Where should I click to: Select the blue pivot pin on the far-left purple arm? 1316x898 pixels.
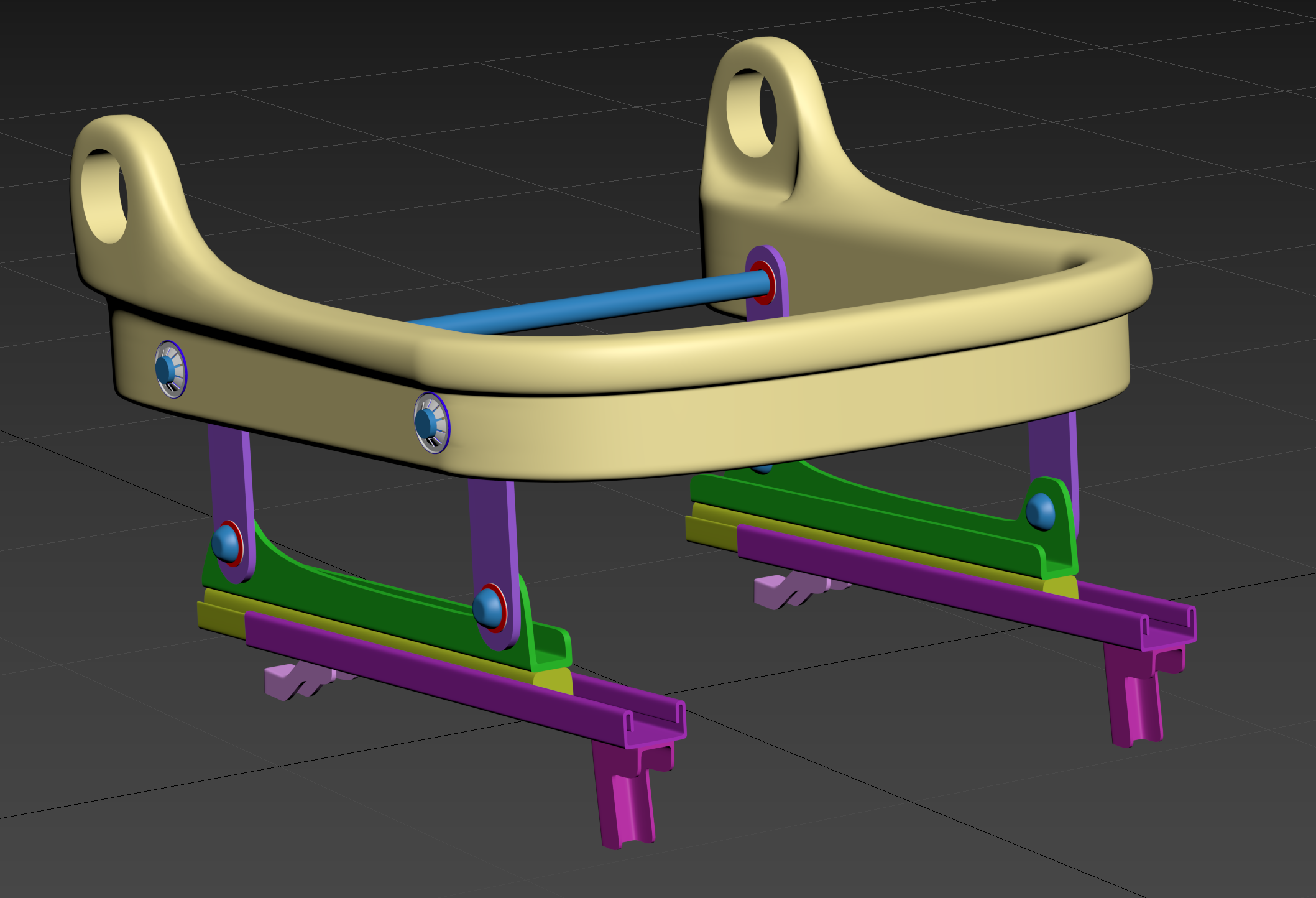coord(226,544)
